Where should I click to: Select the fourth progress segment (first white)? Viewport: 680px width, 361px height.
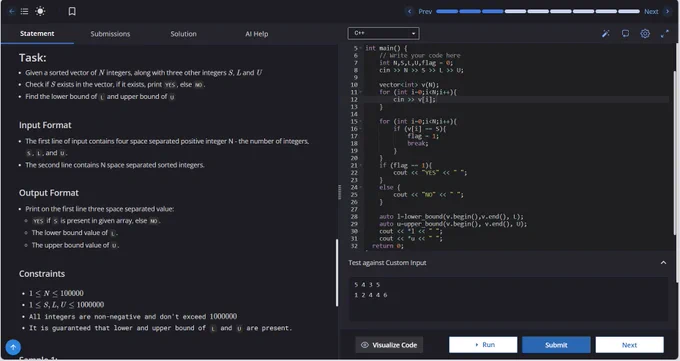pos(515,12)
